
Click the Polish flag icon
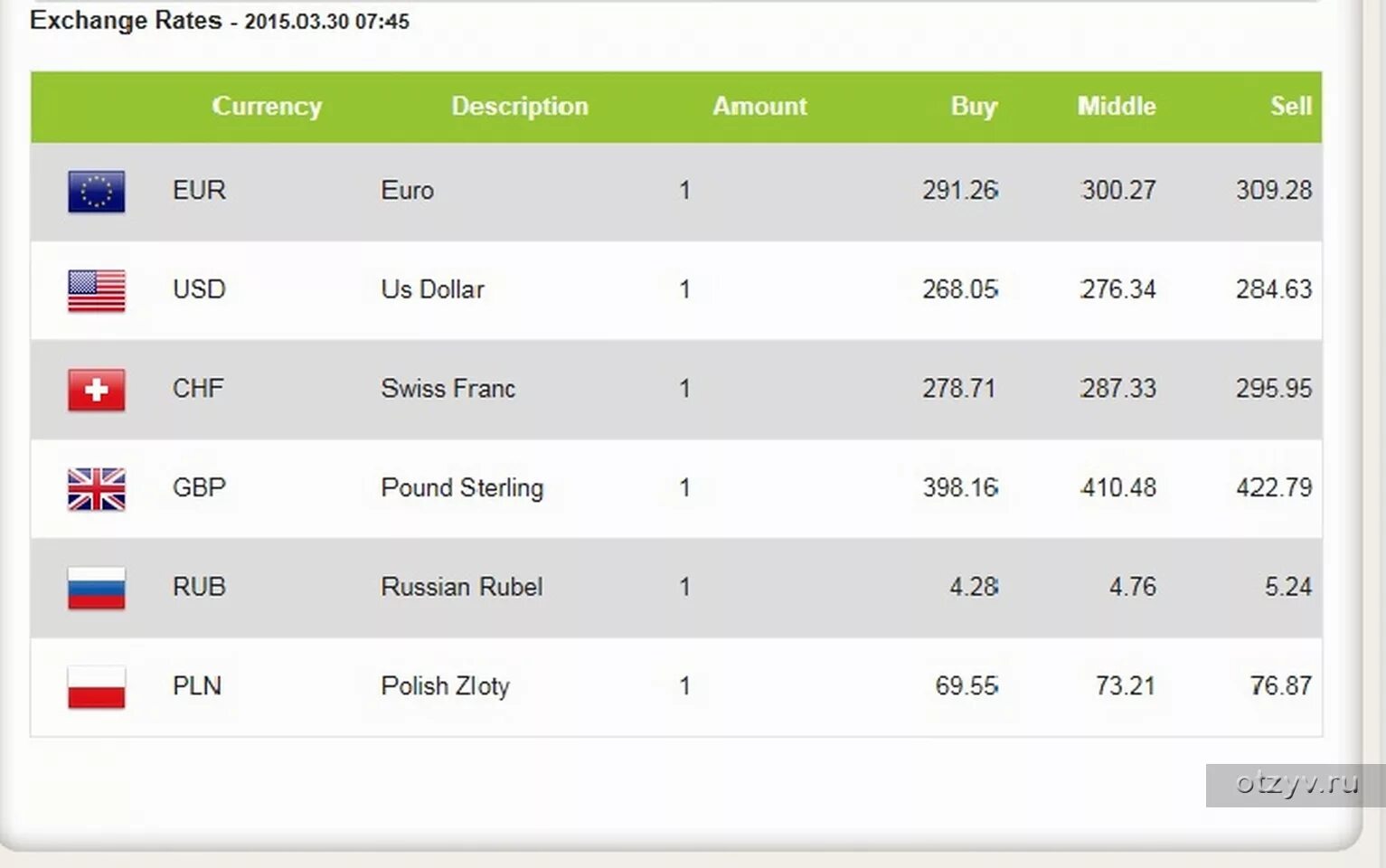pyautogui.click(x=97, y=687)
